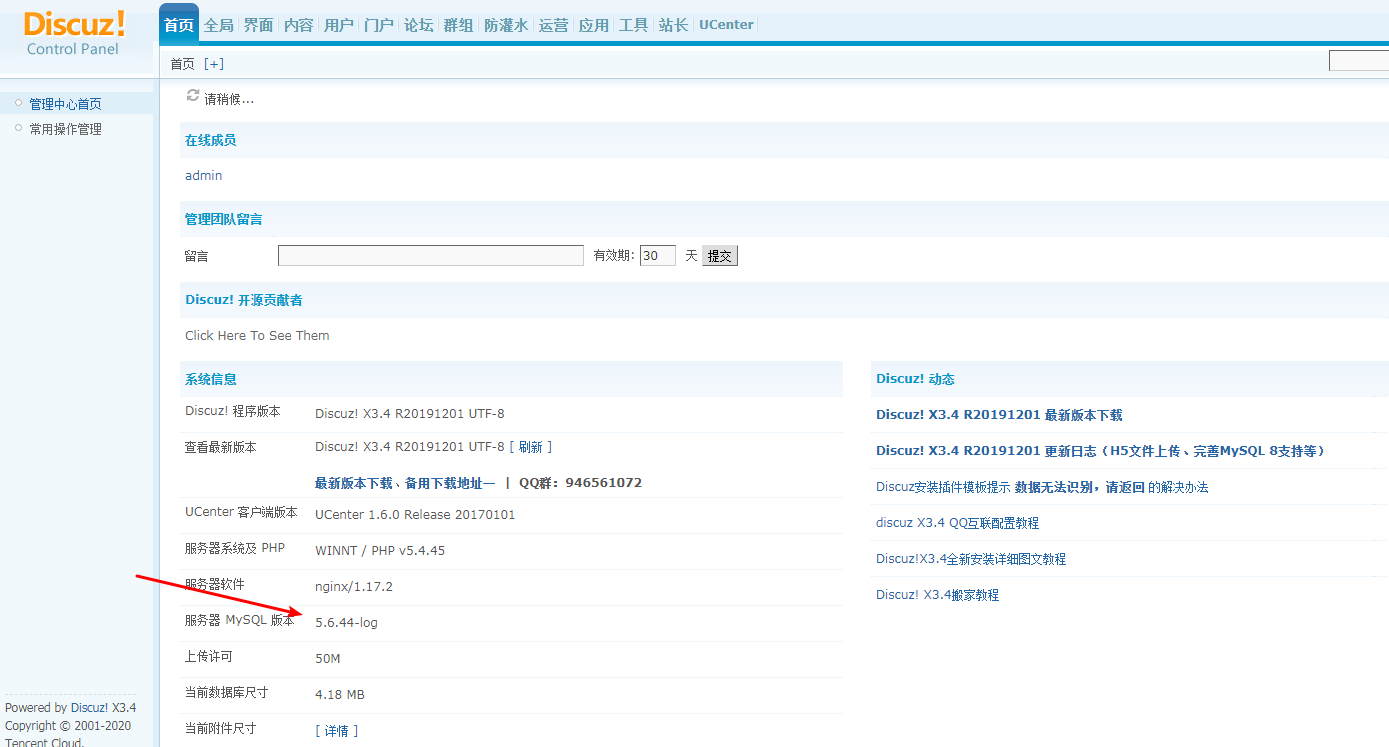Open the 全局 navigation tab

tap(219, 25)
